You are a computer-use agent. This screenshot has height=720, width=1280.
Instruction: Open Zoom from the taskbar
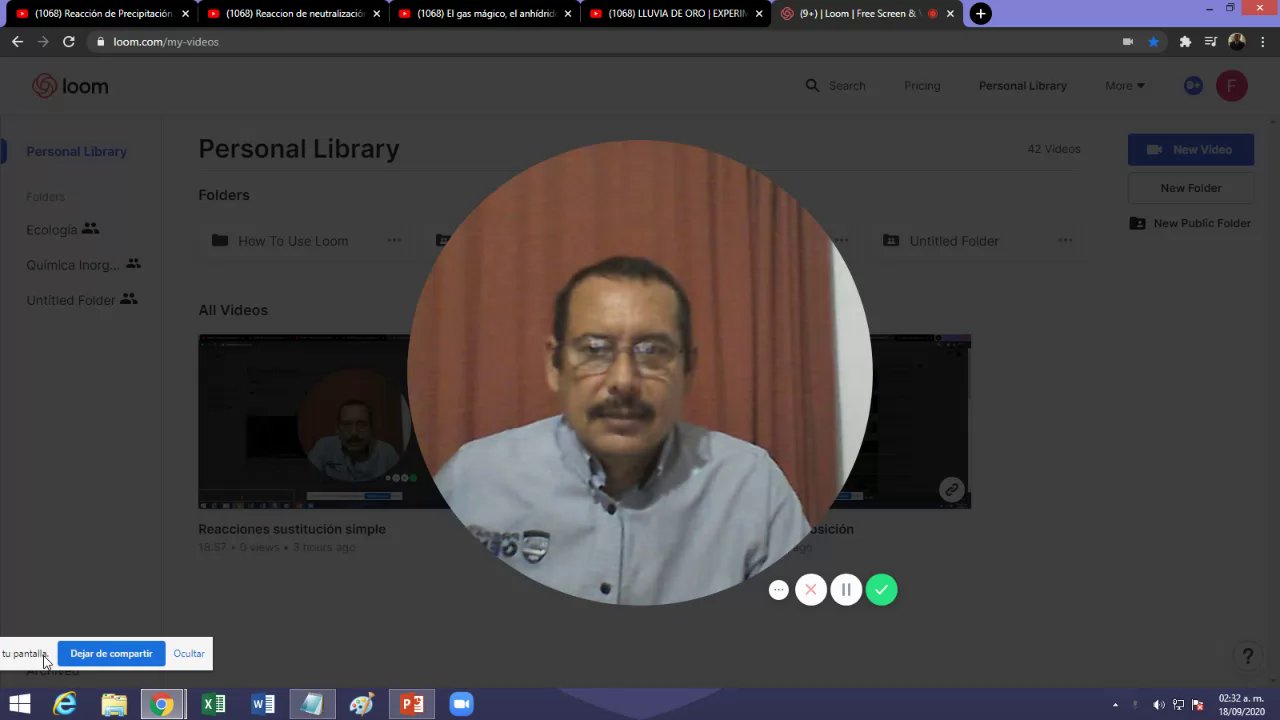click(461, 704)
